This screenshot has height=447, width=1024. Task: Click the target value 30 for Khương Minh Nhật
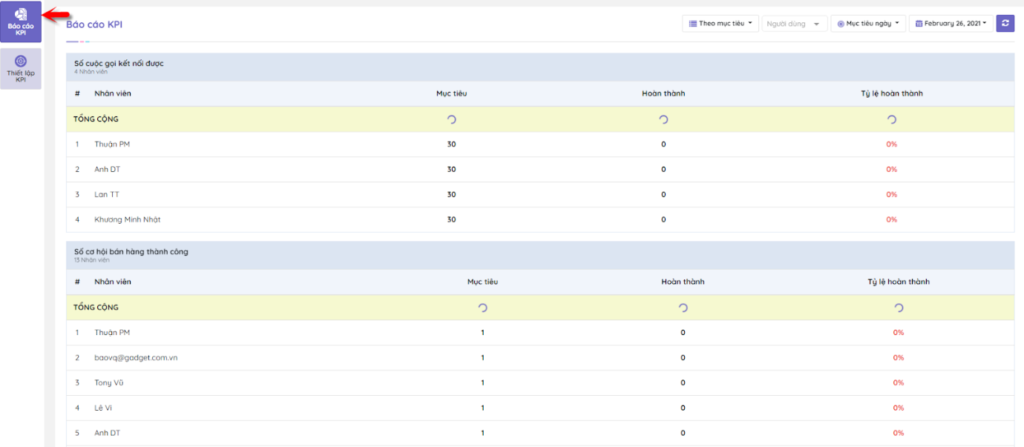pyautogui.click(x=451, y=220)
